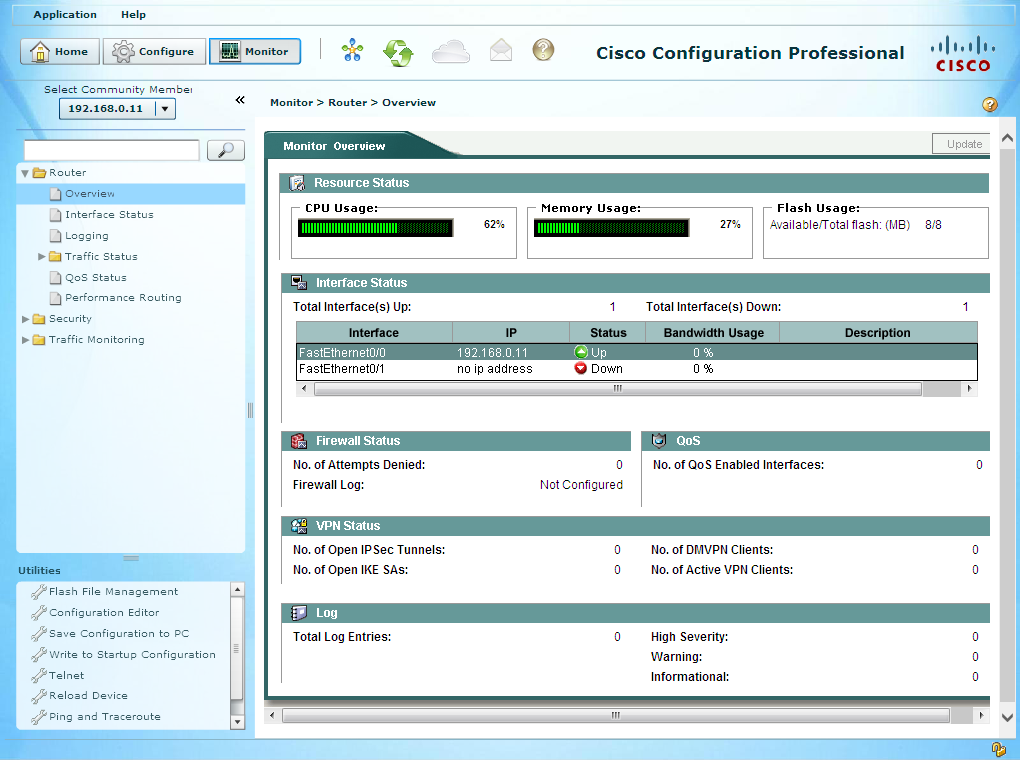
Task: Click the envelope feedback icon
Action: tap(501, 51)
